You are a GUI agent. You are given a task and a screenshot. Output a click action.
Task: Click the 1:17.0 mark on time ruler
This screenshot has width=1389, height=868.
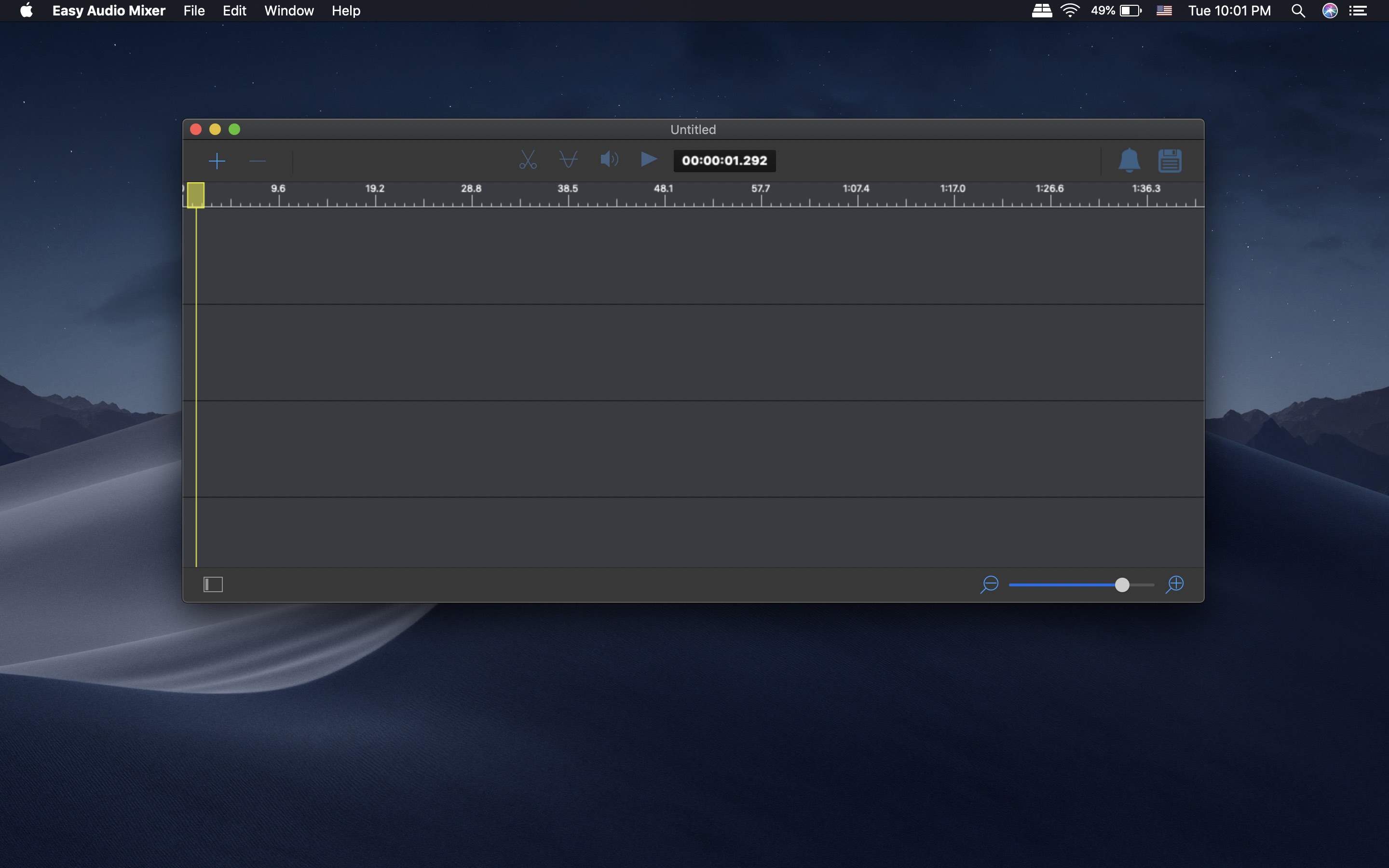click(953, 188)
